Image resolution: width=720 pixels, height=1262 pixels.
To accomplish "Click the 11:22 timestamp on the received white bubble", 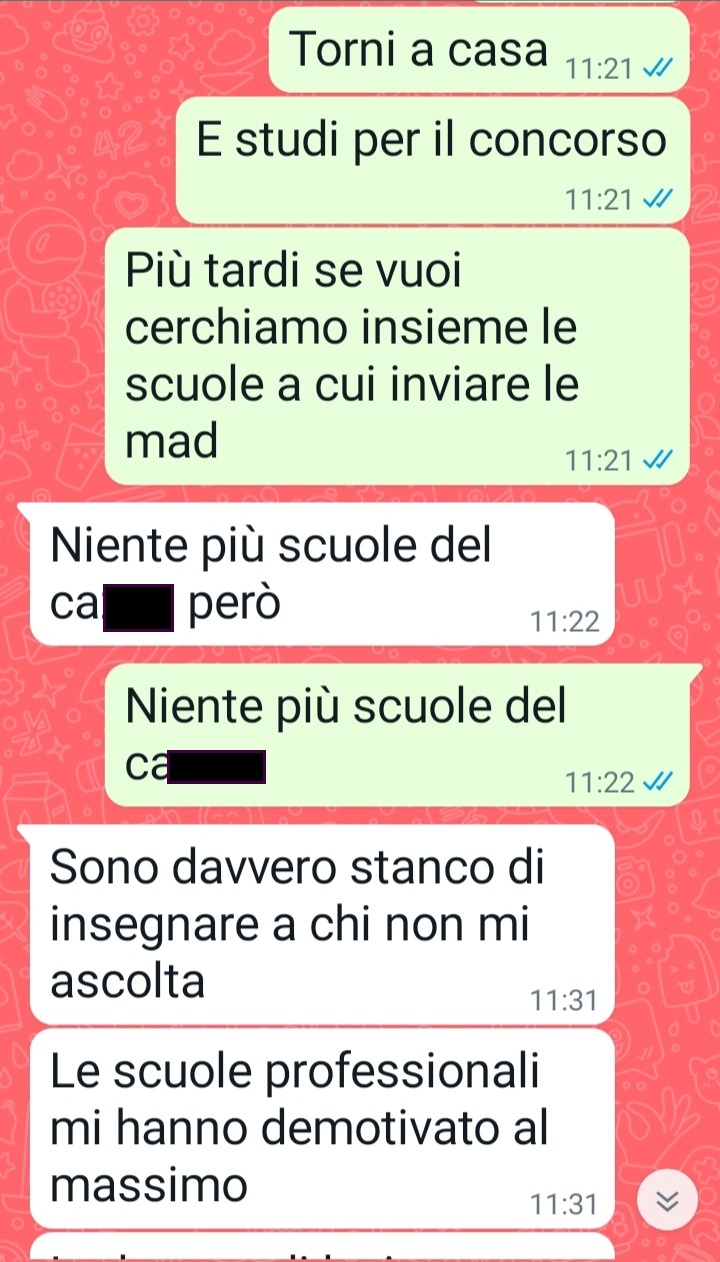I will tap(566, 623).
